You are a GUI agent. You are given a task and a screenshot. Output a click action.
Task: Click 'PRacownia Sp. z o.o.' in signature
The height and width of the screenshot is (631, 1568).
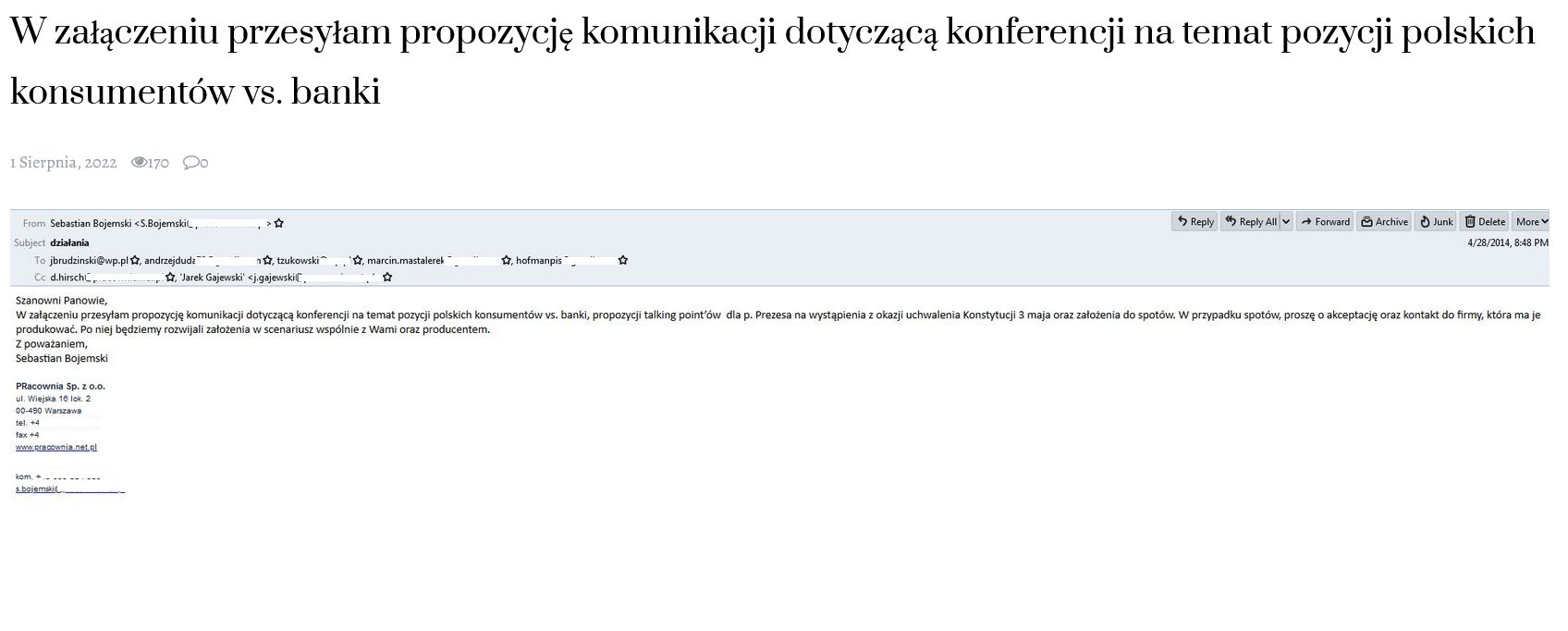[x=60, y=386]
